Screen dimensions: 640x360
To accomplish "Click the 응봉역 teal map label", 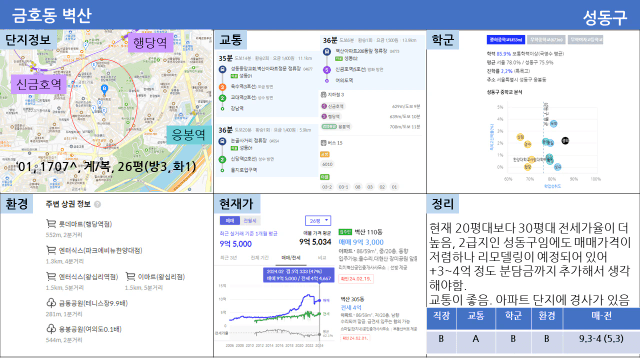I will [188, 135].
